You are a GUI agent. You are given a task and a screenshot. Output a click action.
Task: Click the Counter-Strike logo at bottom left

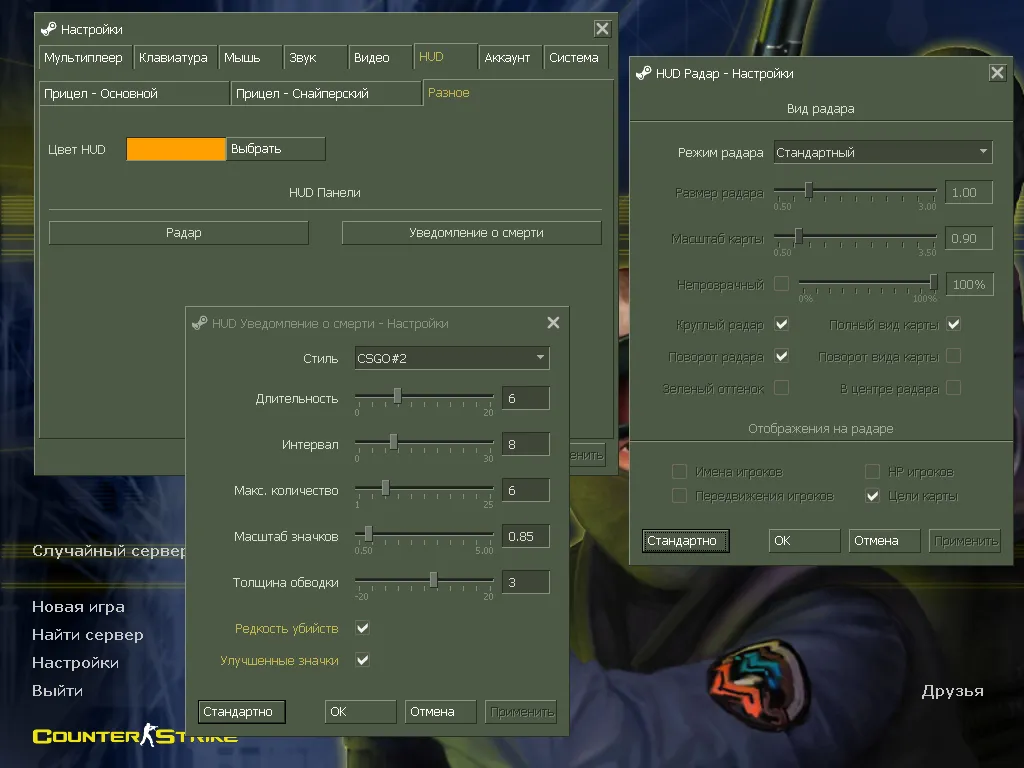(135, 737)
